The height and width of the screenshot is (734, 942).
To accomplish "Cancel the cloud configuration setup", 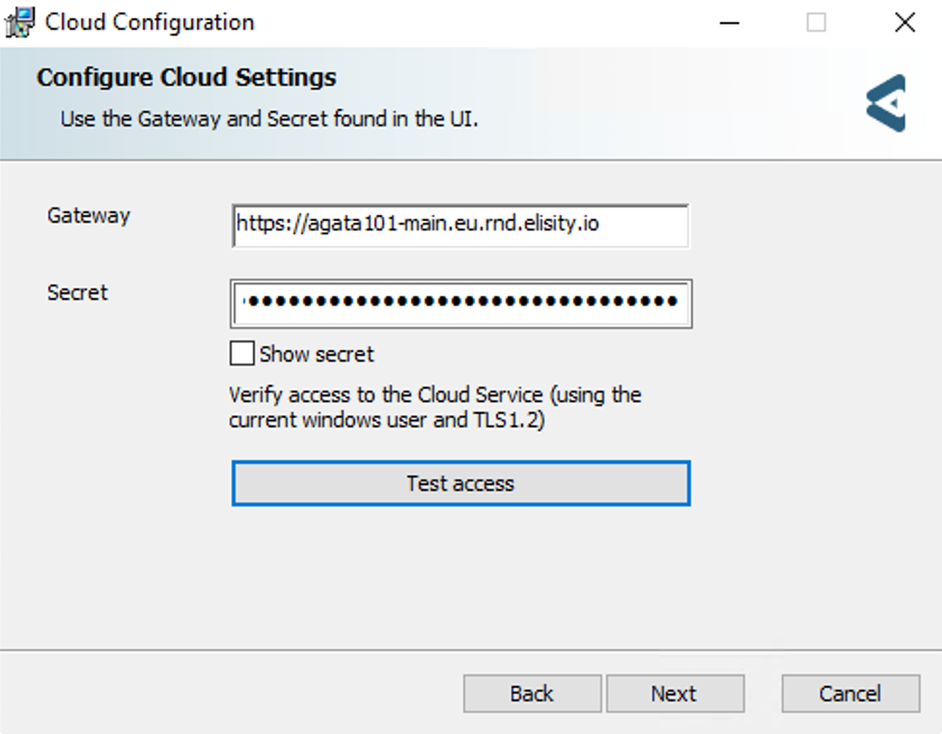I will [x=851, y=694].
